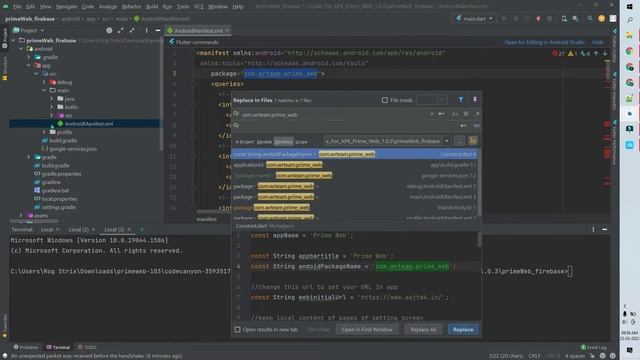Toggle Match Case in the search field

455,114
